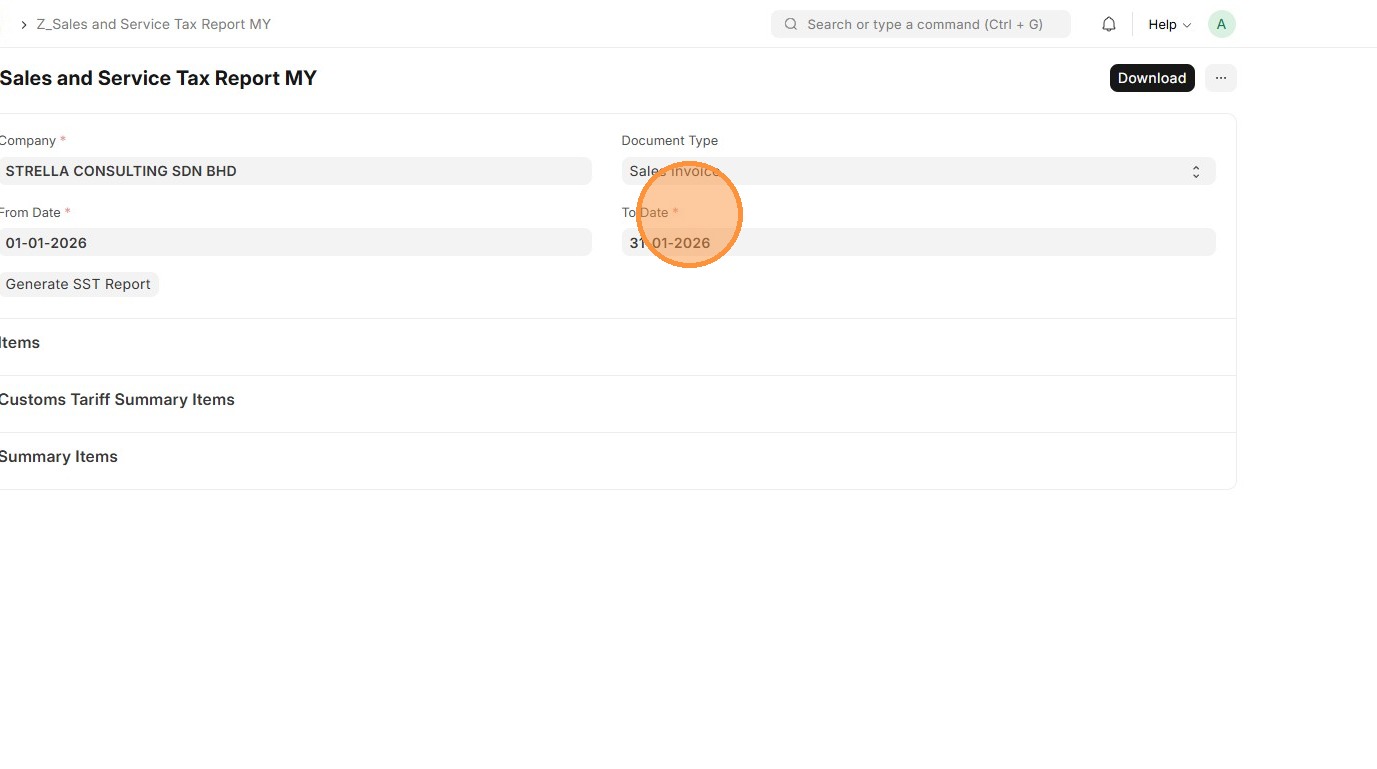
Task: Click the From Date label text
Action: tap(31, 213)
